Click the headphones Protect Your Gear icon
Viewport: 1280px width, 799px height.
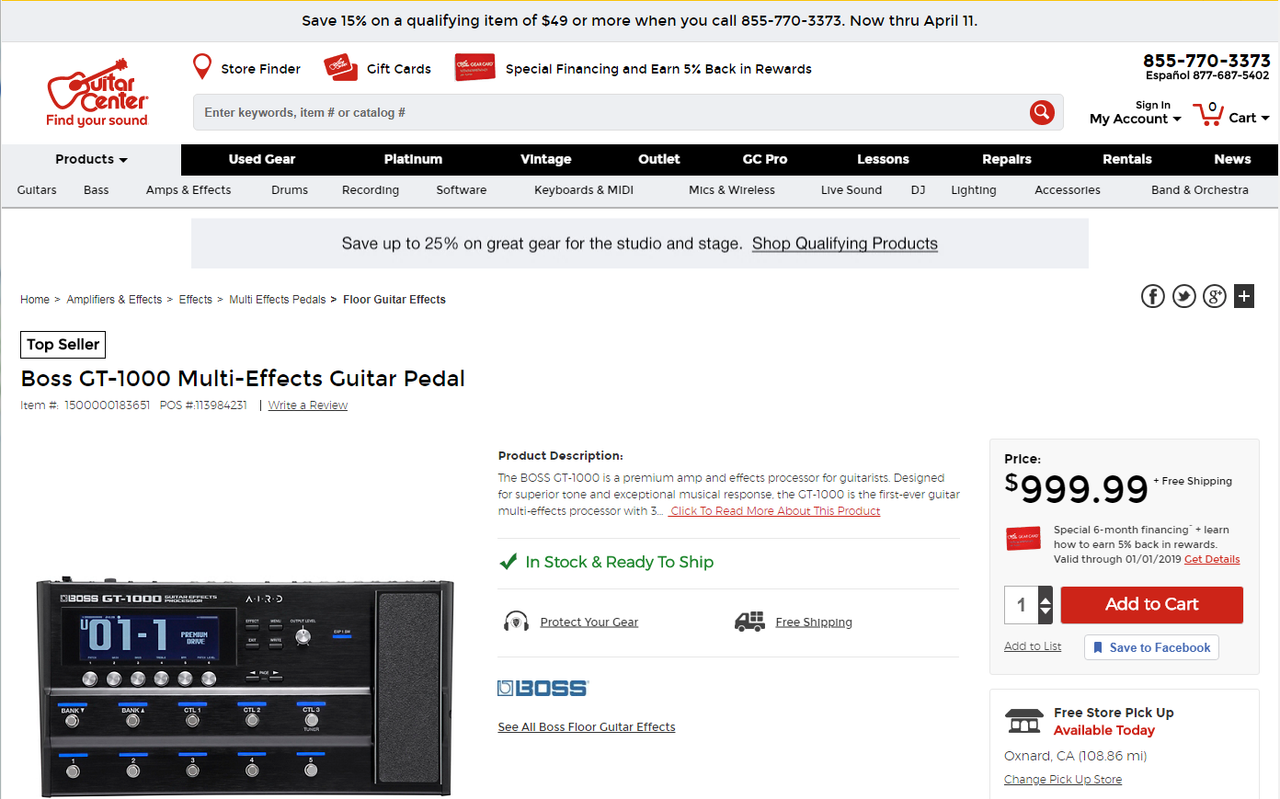click(x=516, y=622)
